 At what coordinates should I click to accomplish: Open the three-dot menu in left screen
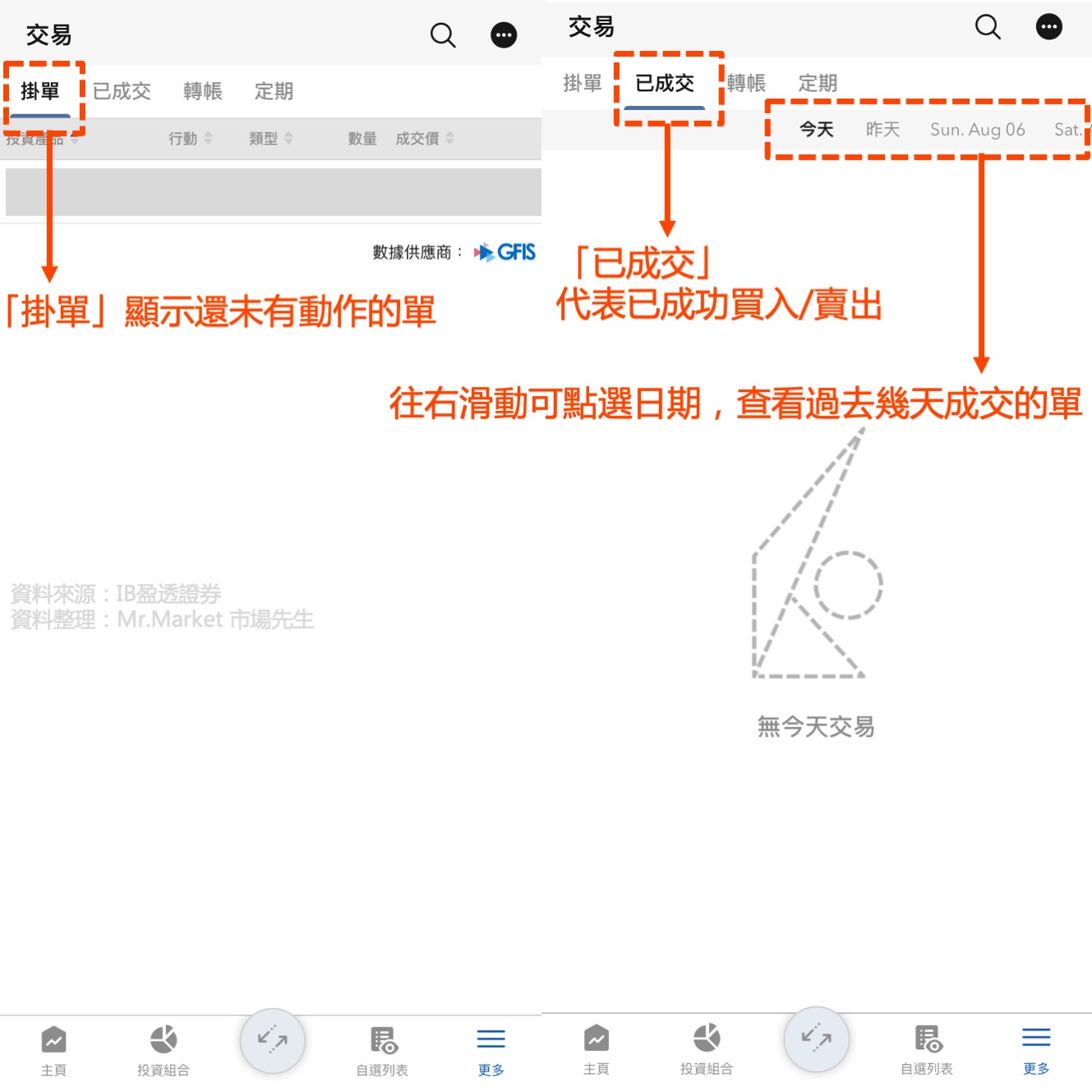504,35
